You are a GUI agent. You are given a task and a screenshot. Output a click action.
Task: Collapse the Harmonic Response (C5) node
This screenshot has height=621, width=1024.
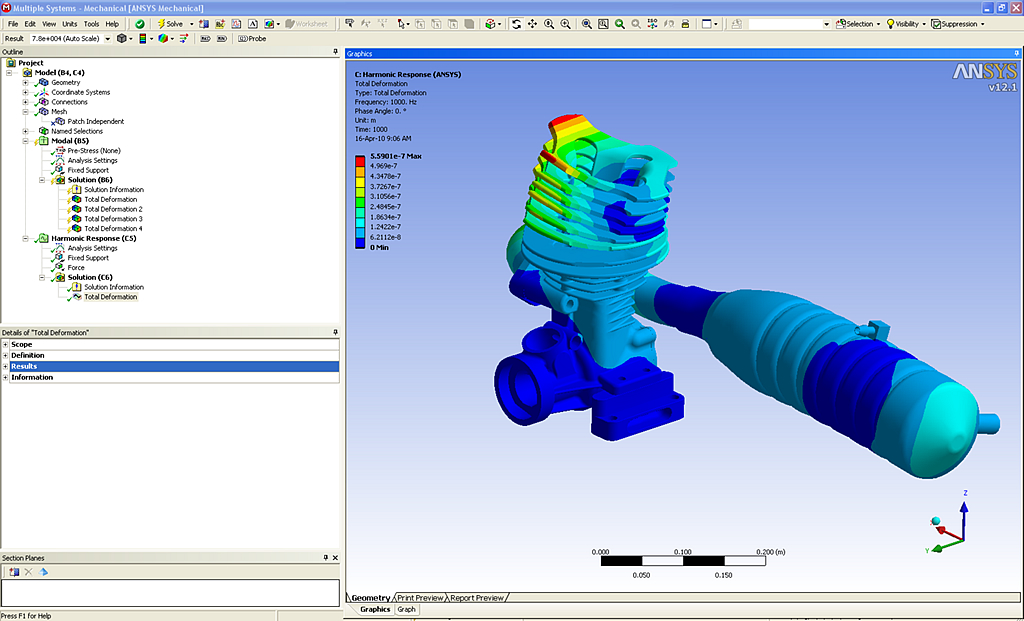coord(25,239)
